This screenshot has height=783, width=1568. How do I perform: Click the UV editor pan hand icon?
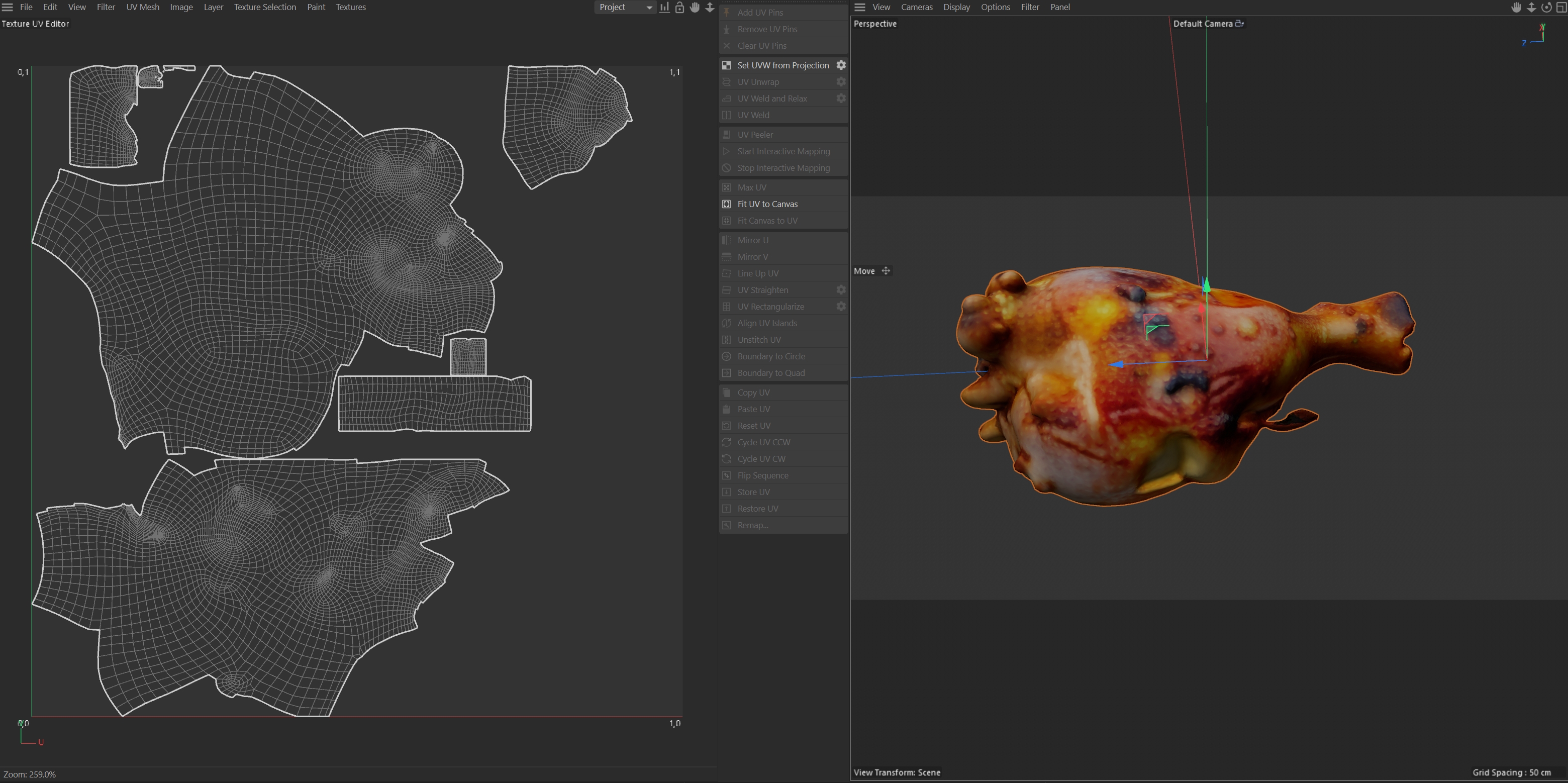click(x=695, y=8)
